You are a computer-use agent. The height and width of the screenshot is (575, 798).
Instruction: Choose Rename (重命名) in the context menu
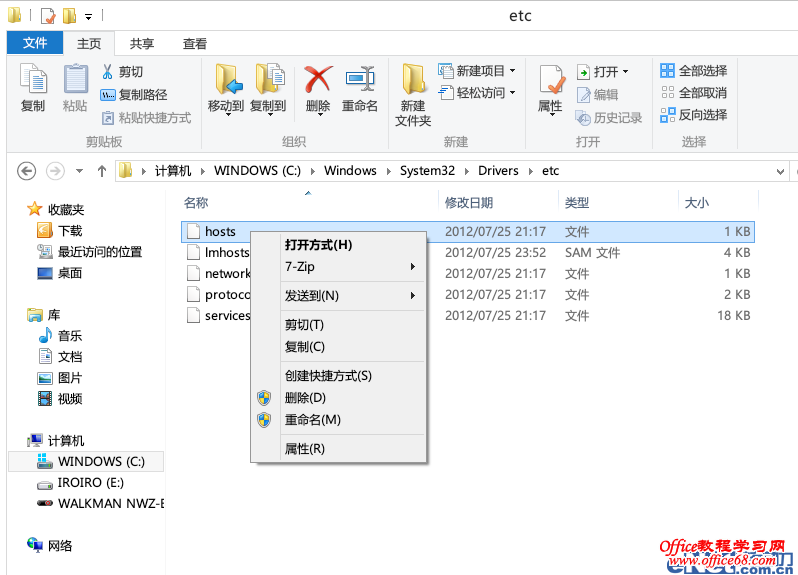coord(338,419)
